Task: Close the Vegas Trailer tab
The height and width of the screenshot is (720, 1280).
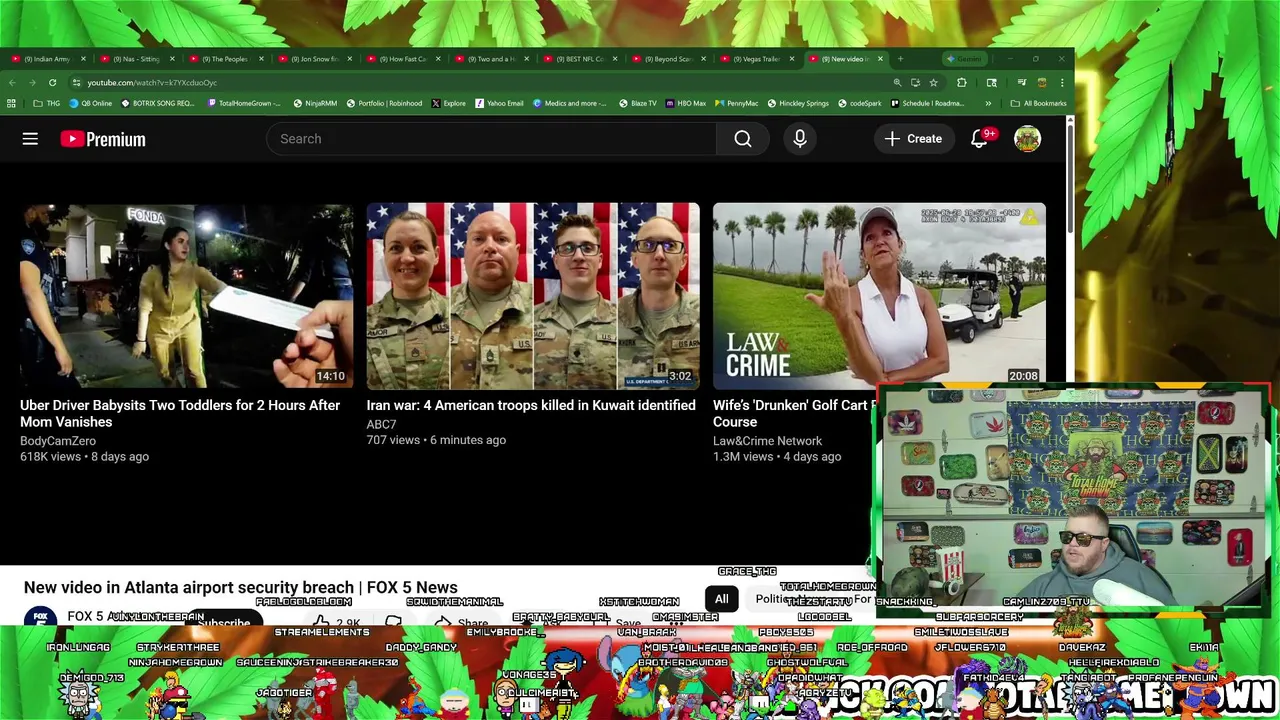Action: coord(792,59)
